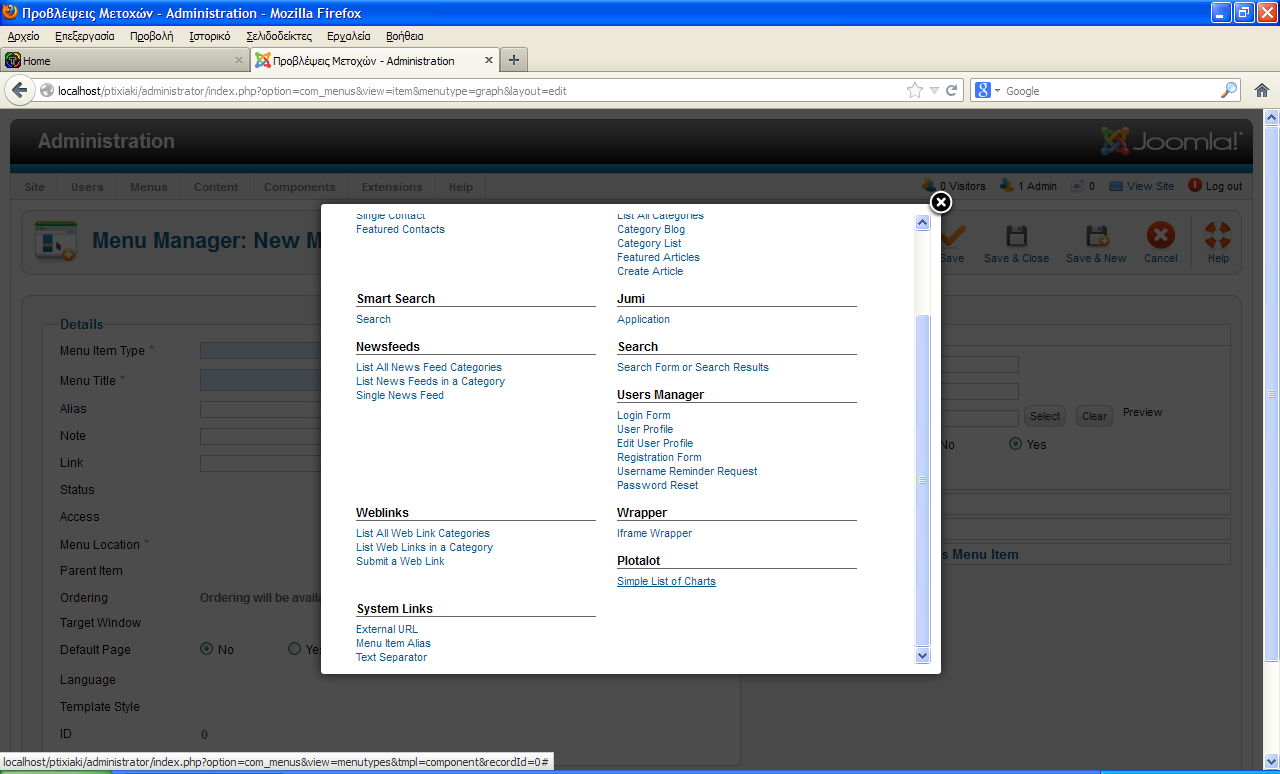Choose External URL system link
The image size is (1280, 774).
[387, 629]
